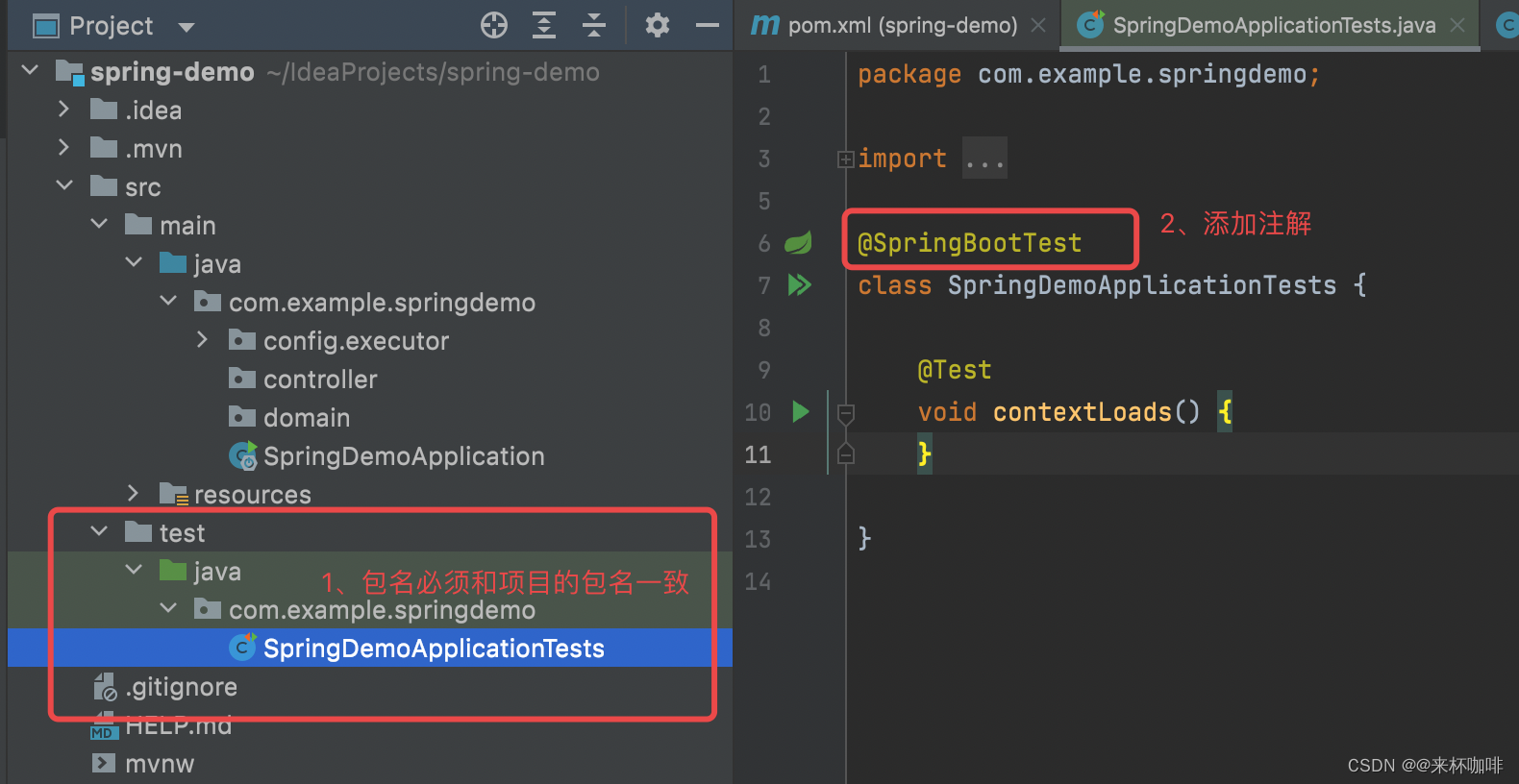Expand the folded import block
This screenshot has height=784, width=1519.
845,159
